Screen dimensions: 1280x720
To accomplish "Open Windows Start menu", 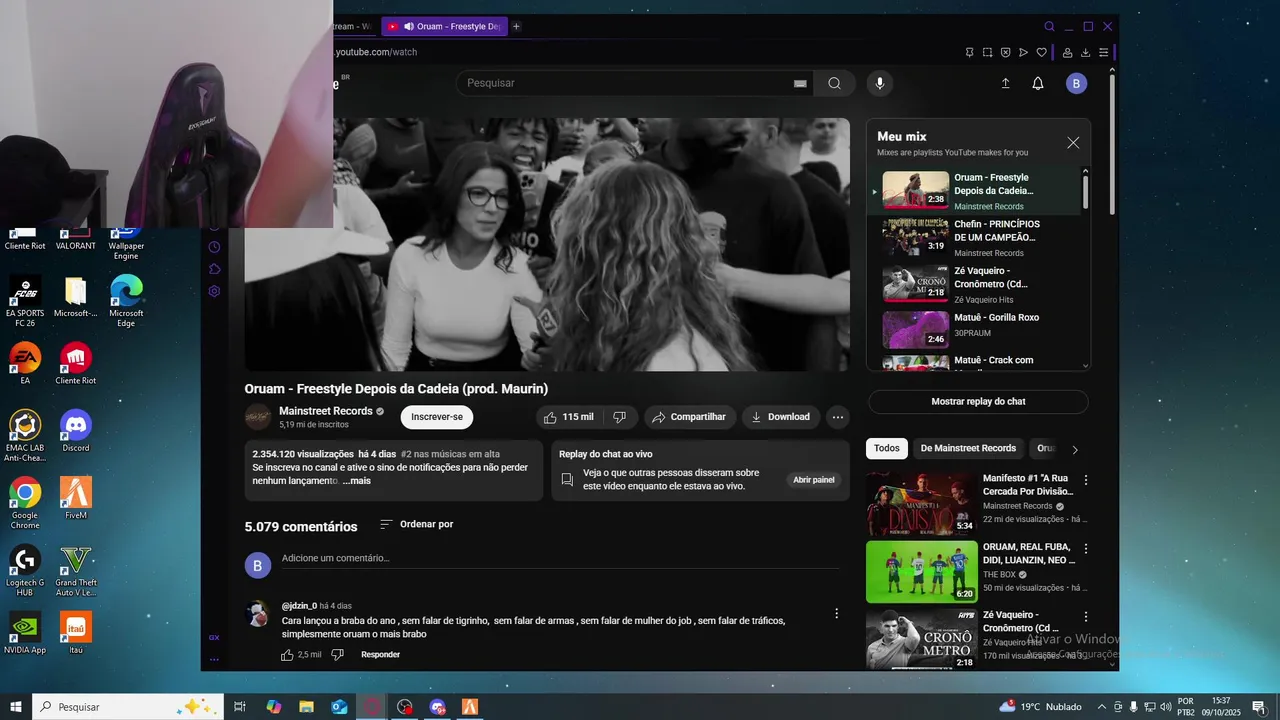I will coord(16,707).
